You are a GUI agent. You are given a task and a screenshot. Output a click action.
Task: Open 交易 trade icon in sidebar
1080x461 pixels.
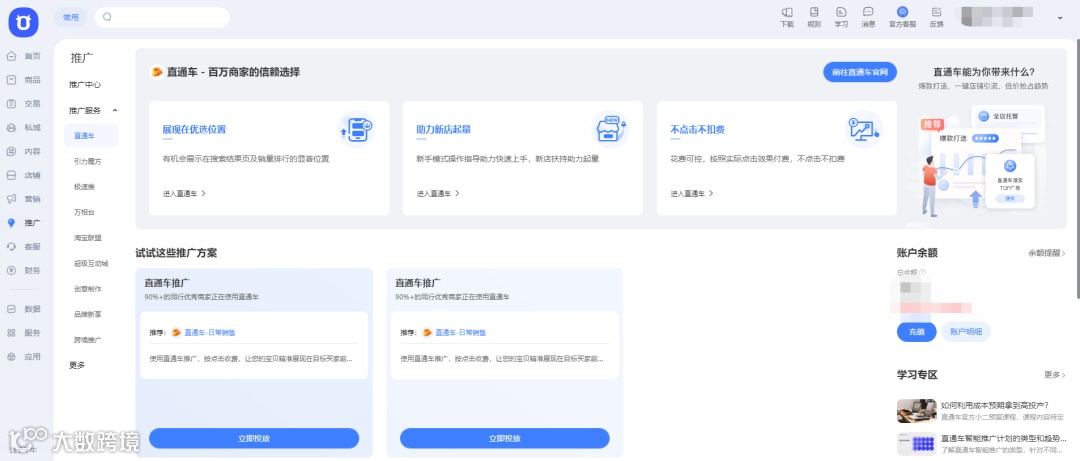coord(11,103)
